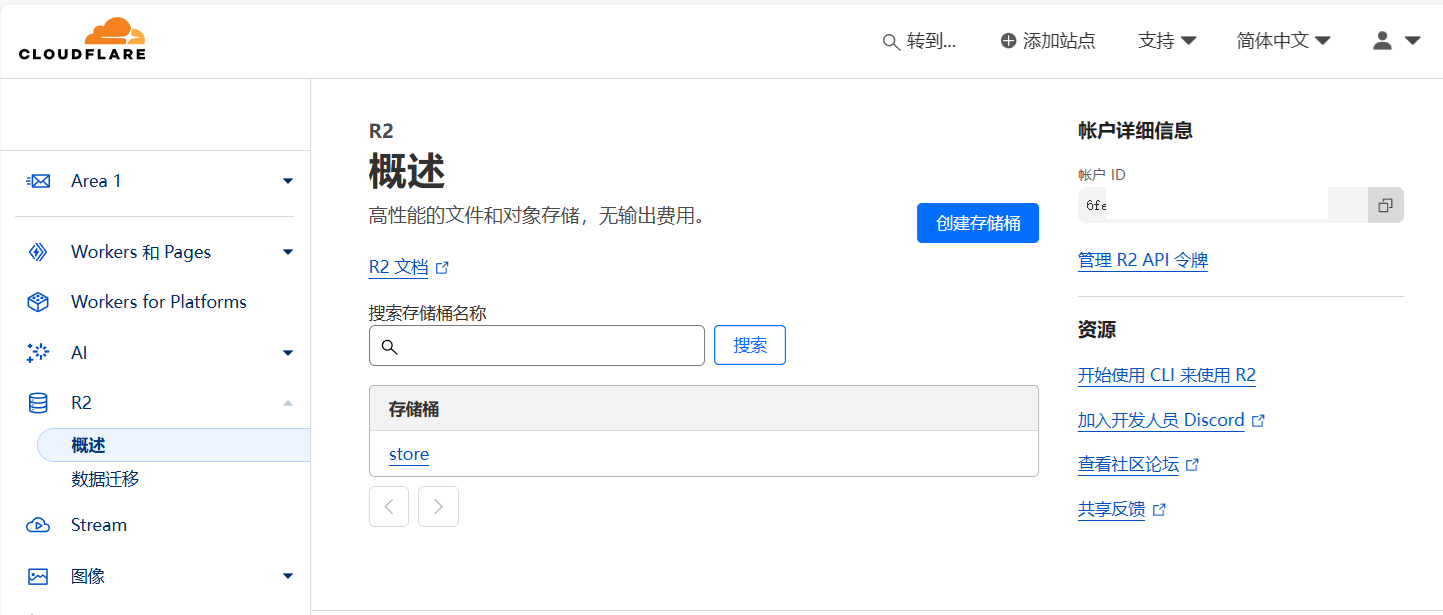The width and height of the screenshot is (1443, 615).
Task: Click the 帐户详细信息 heading
Action: (1135, 130)
